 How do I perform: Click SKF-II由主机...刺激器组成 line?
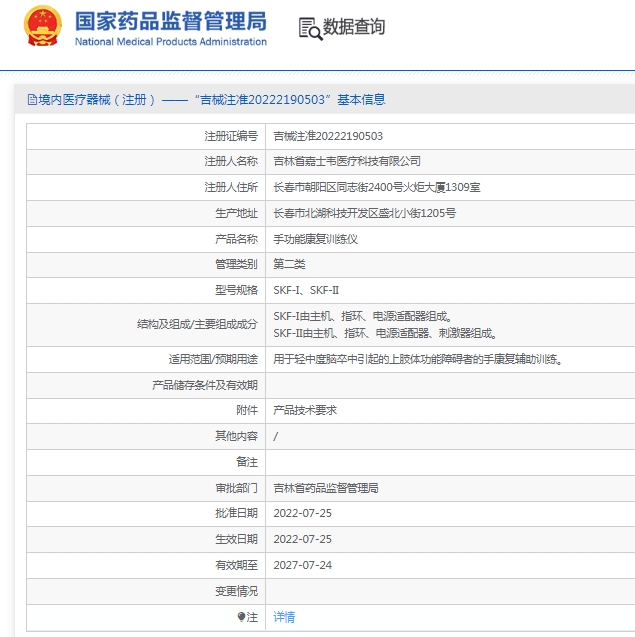click(385, 334)
